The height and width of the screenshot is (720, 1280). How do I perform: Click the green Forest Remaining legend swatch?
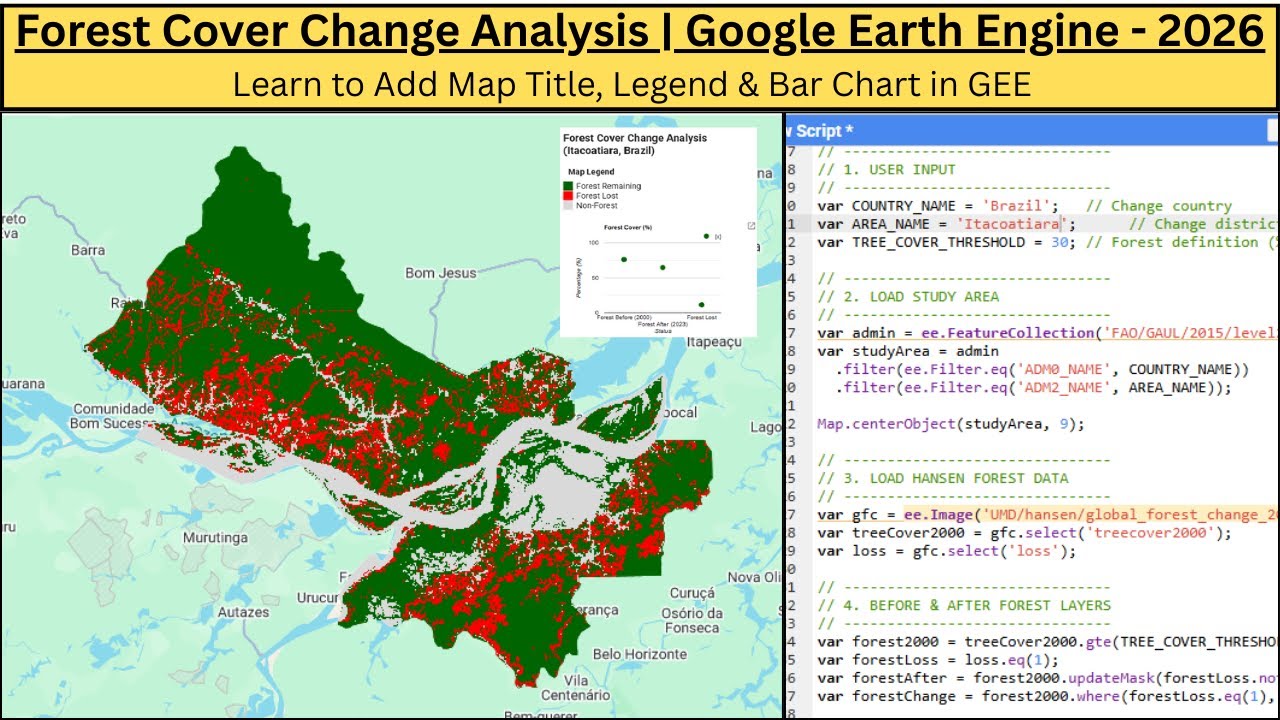pos(568,186)
